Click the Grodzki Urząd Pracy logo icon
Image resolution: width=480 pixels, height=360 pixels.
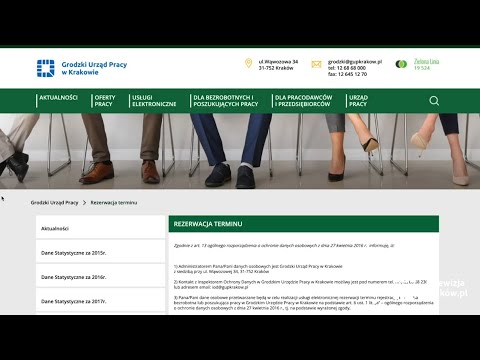pos(45,68)
